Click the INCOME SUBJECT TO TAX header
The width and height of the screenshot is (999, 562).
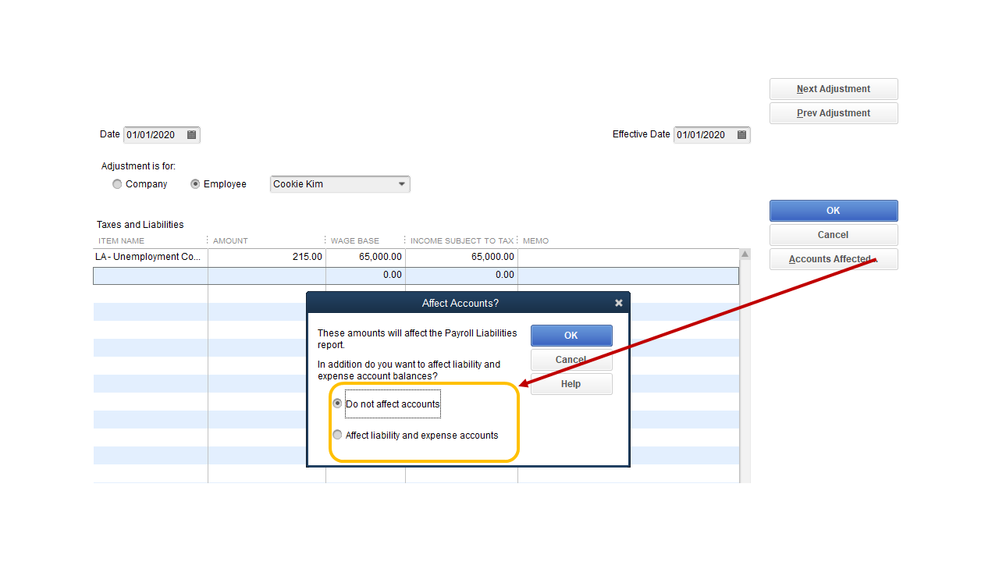point(462,241)
